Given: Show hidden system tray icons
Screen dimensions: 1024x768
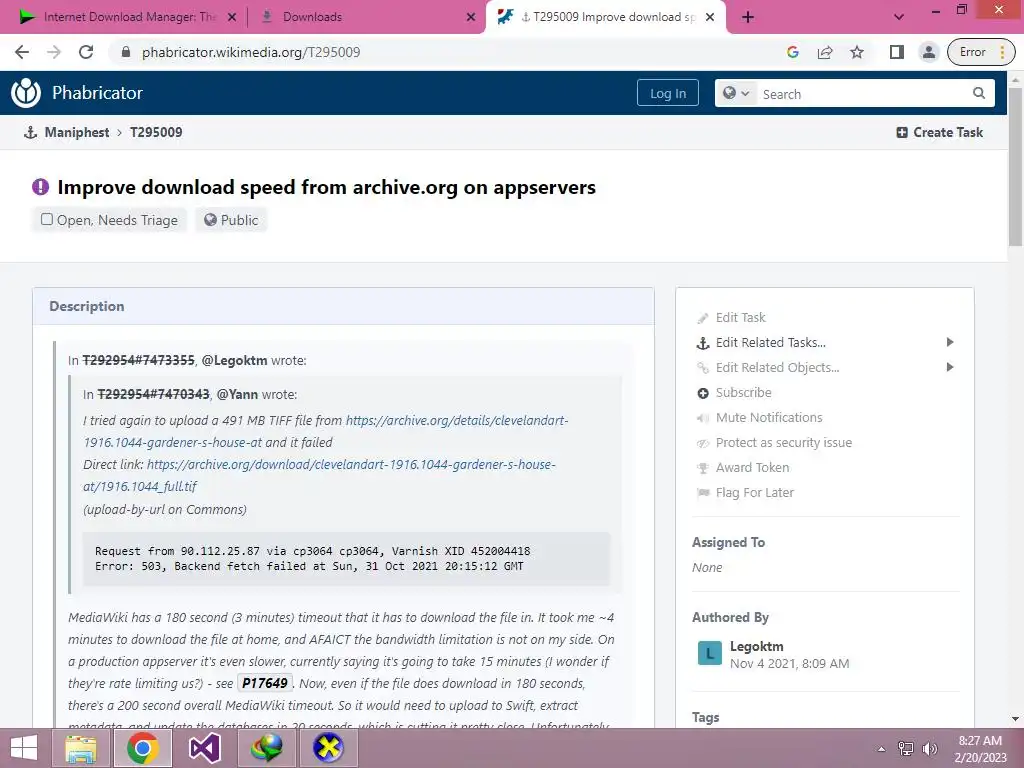Looking at the screenshot, I should (x=881, y=748).
